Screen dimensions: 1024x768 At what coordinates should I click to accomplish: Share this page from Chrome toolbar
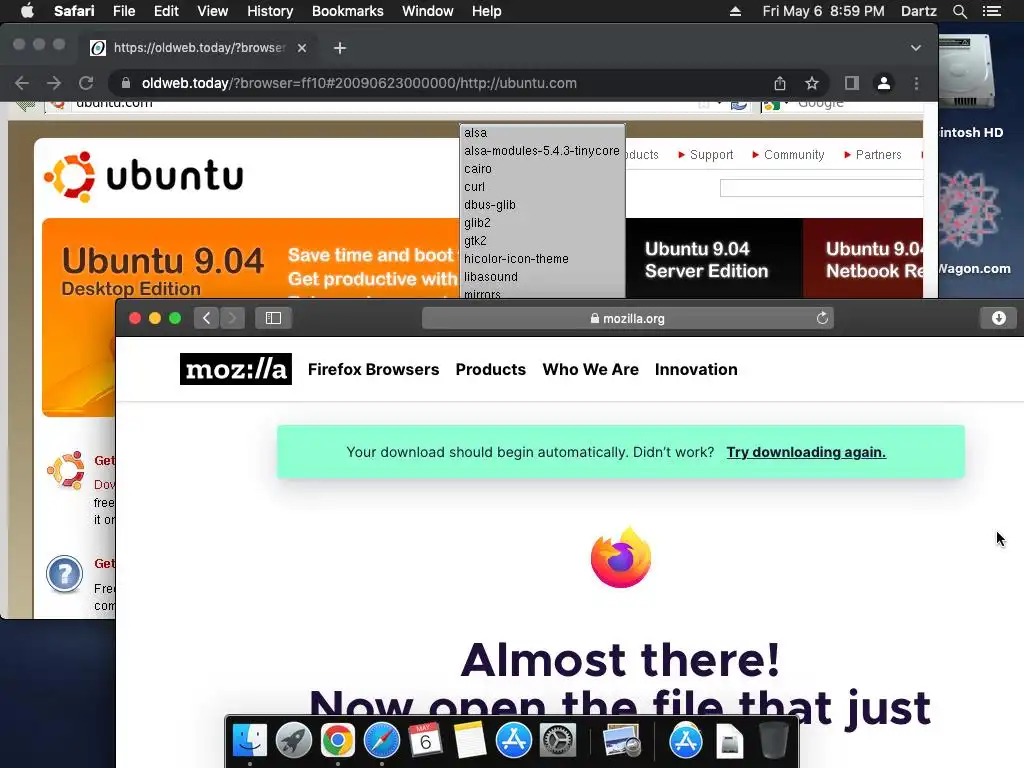tap(780, 83)
